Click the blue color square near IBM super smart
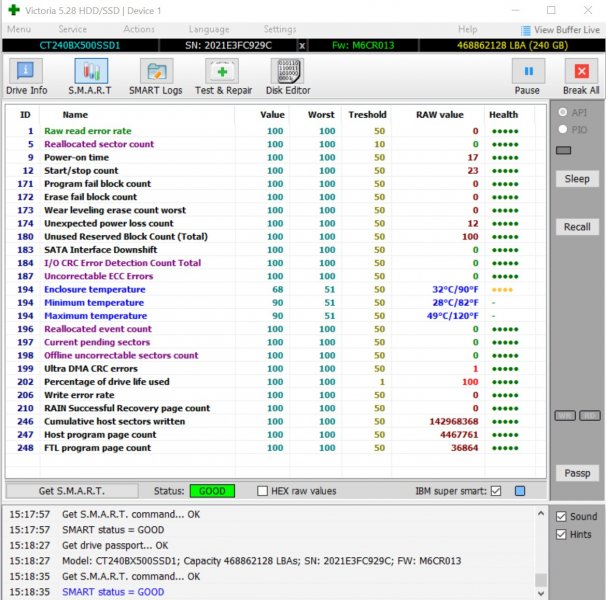Image resolution: width=606 pixels, height=600 pixels. (519, 491)
